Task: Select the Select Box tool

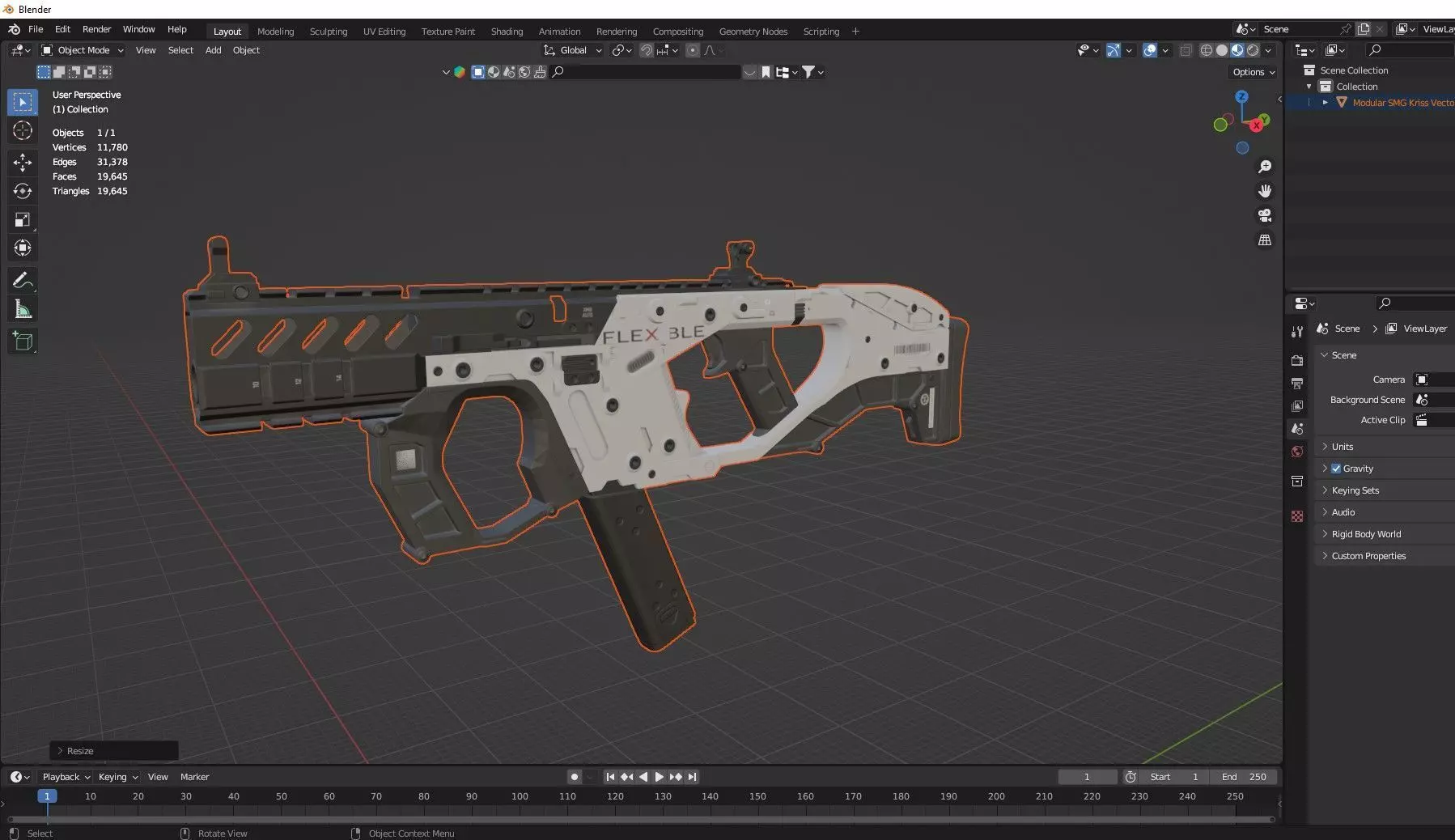Action: pos(23,102)
